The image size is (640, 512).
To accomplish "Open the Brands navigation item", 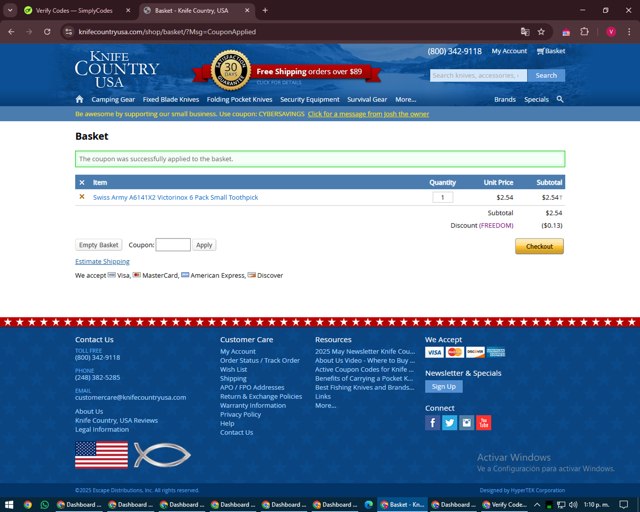I will 505,99.
